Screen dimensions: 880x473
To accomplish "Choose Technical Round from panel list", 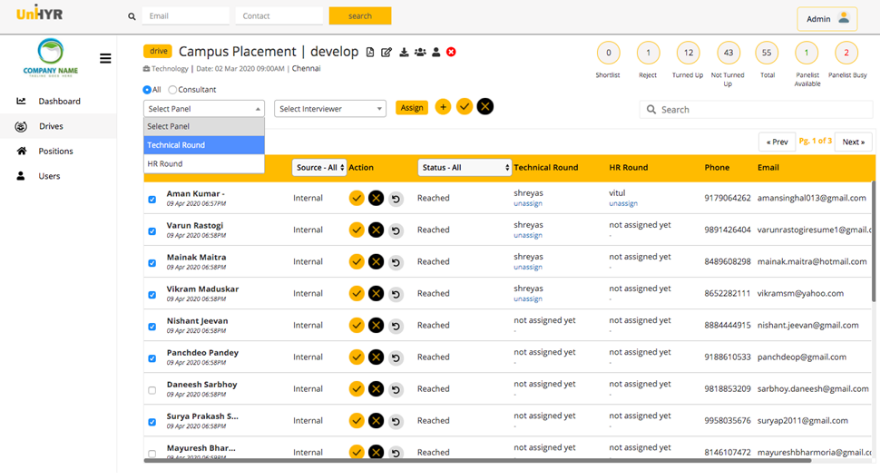I will click(204, 145).
